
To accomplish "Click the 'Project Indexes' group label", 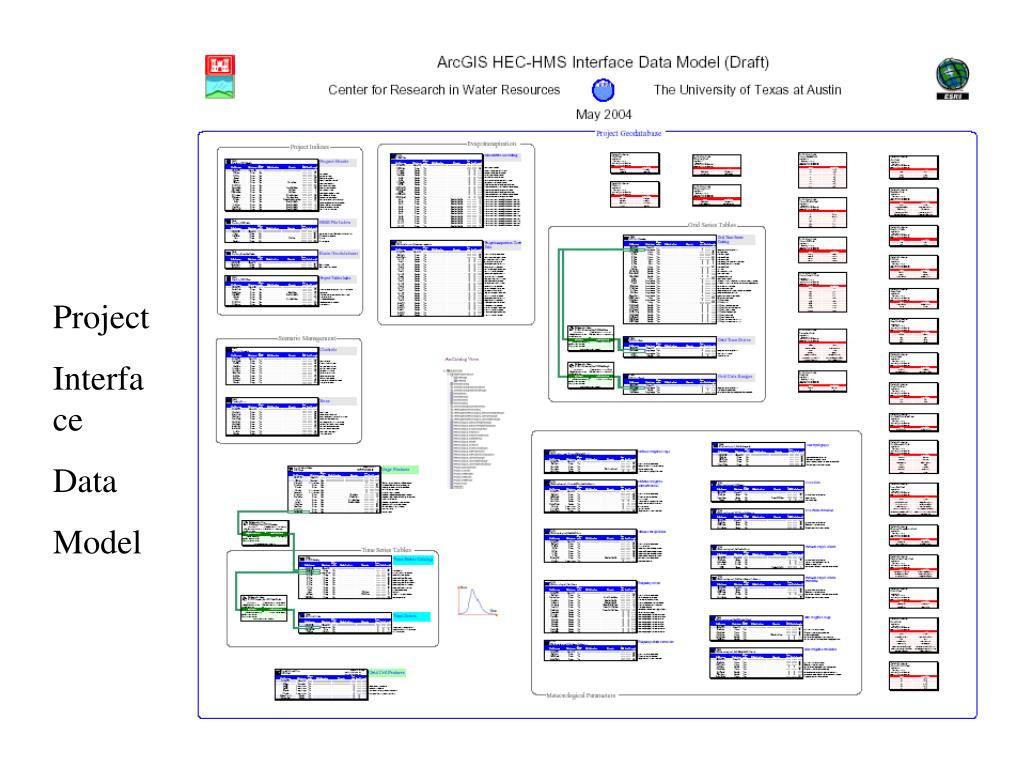I will (x=310, y=147).
